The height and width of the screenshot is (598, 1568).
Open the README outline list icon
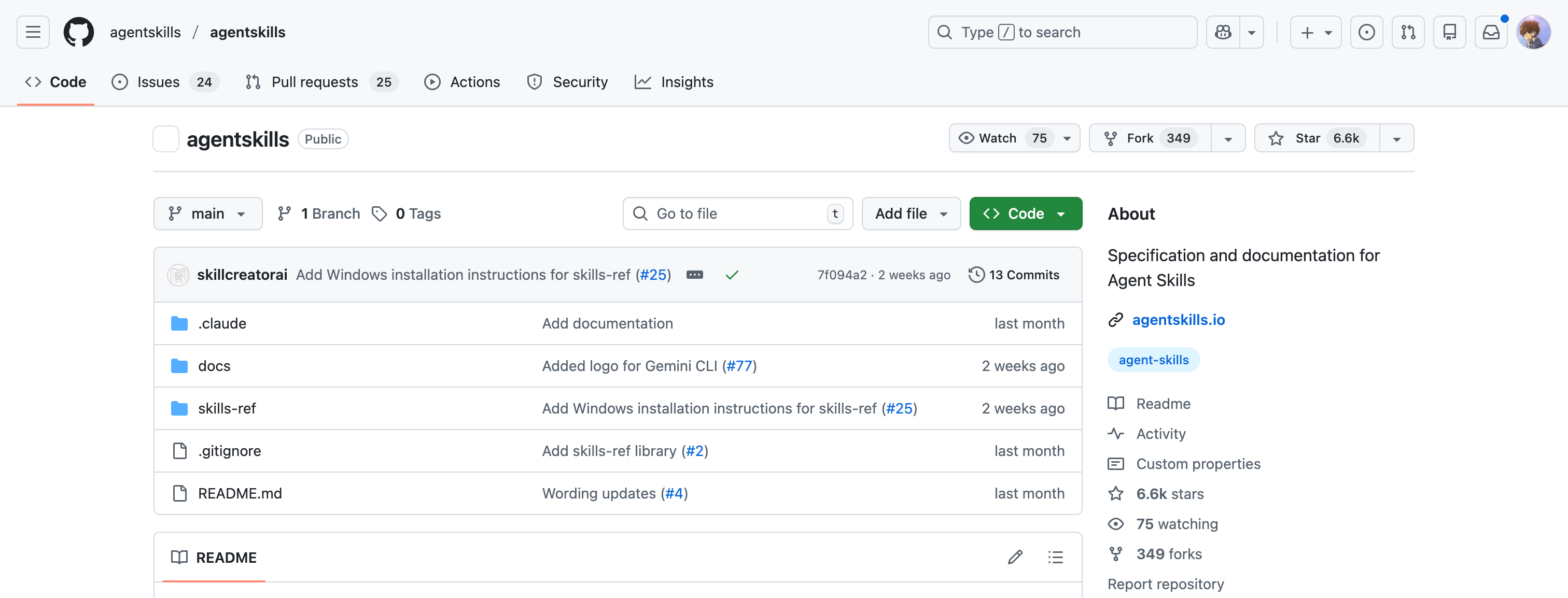1056,557
